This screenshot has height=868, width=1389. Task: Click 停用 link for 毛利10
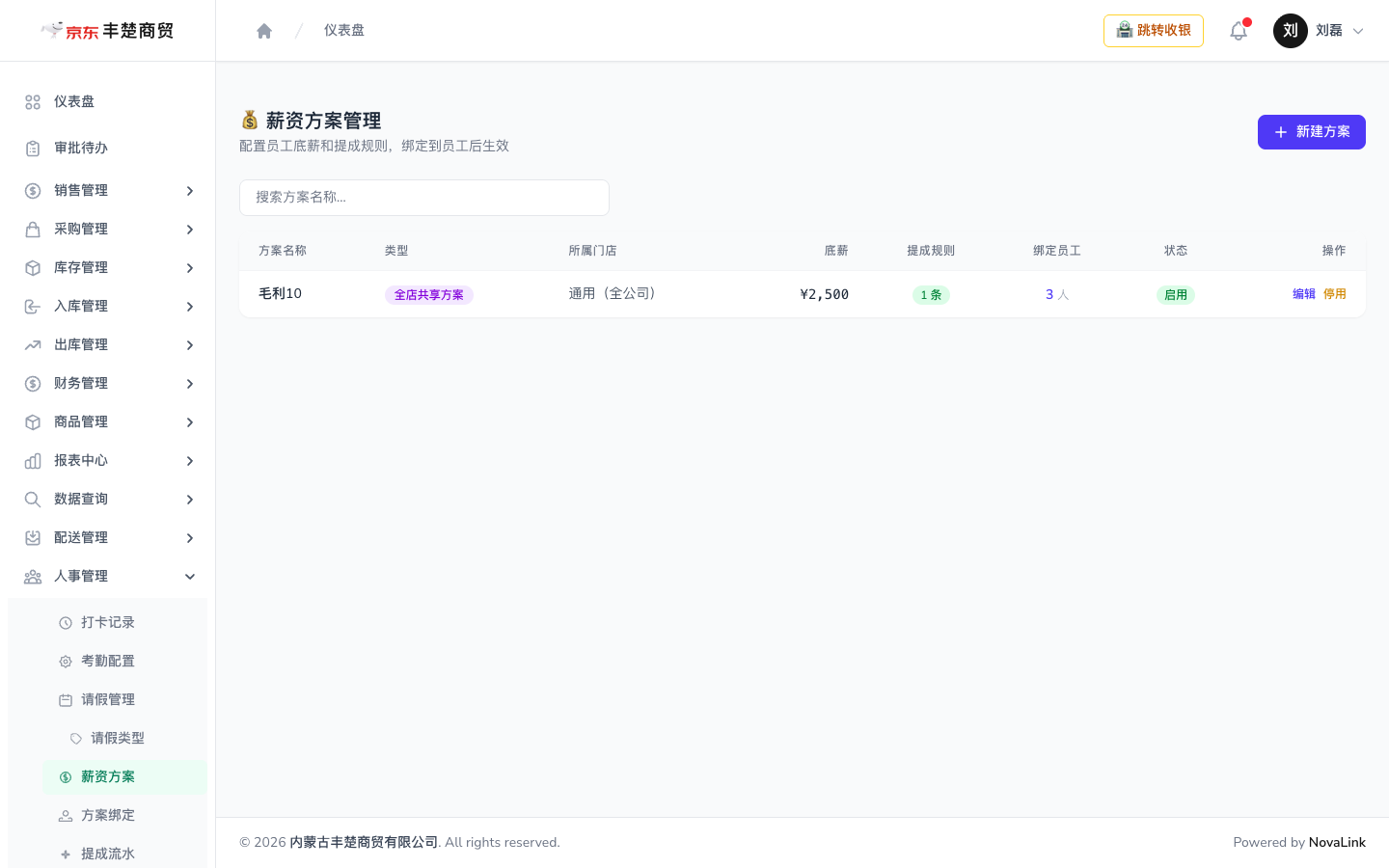point(1335,294)
